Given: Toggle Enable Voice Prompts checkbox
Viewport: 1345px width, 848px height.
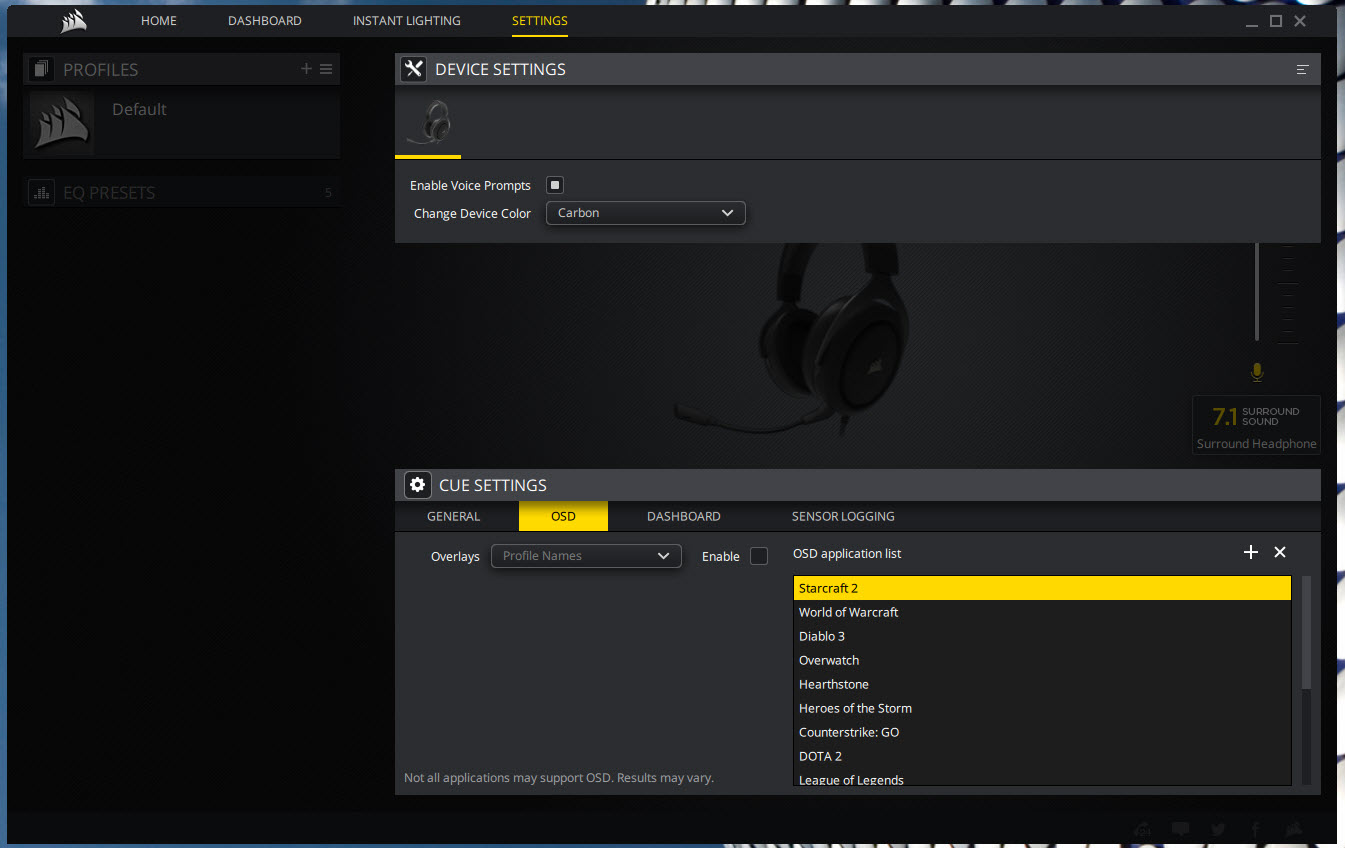Looking at the screenshot, I should pos(555,185).
